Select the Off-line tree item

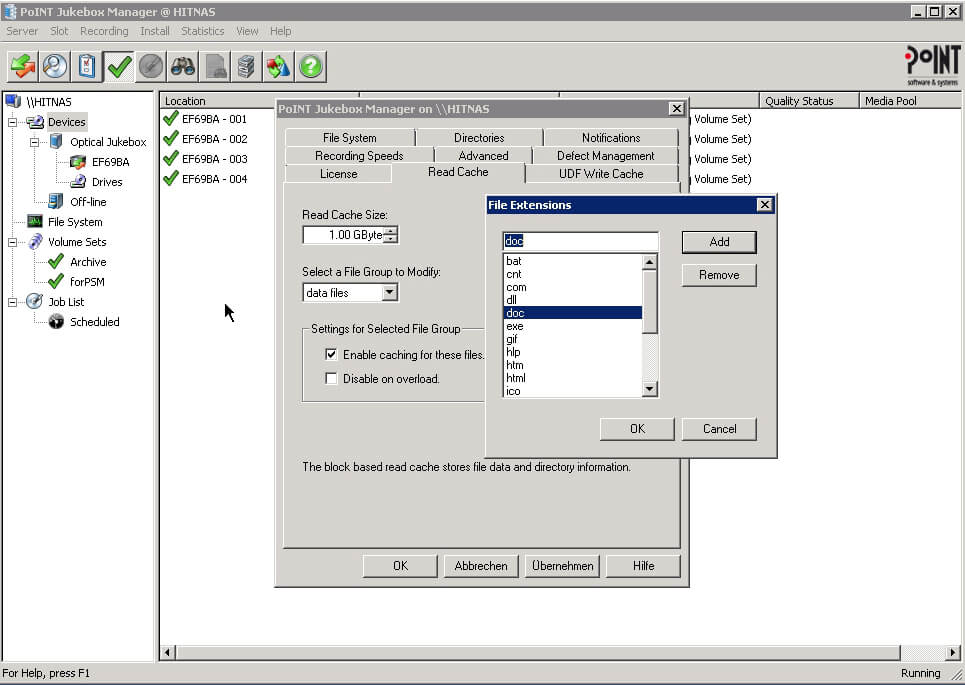[88, 202]
